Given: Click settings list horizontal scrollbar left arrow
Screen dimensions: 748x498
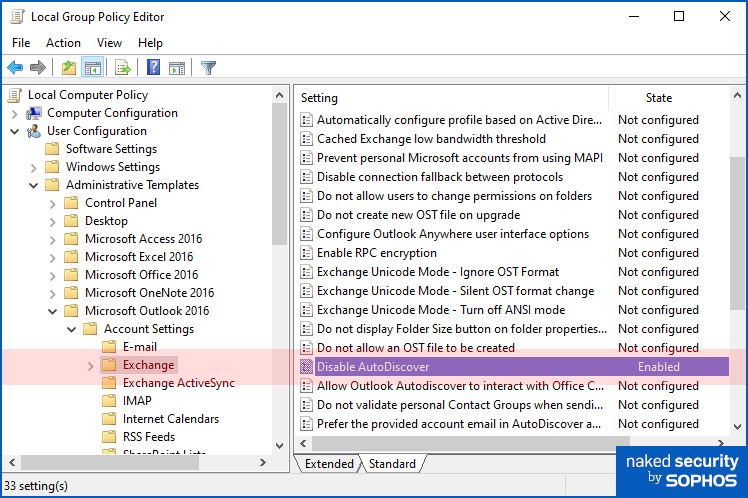Looking at the screenshot, I should click(303, 443).
